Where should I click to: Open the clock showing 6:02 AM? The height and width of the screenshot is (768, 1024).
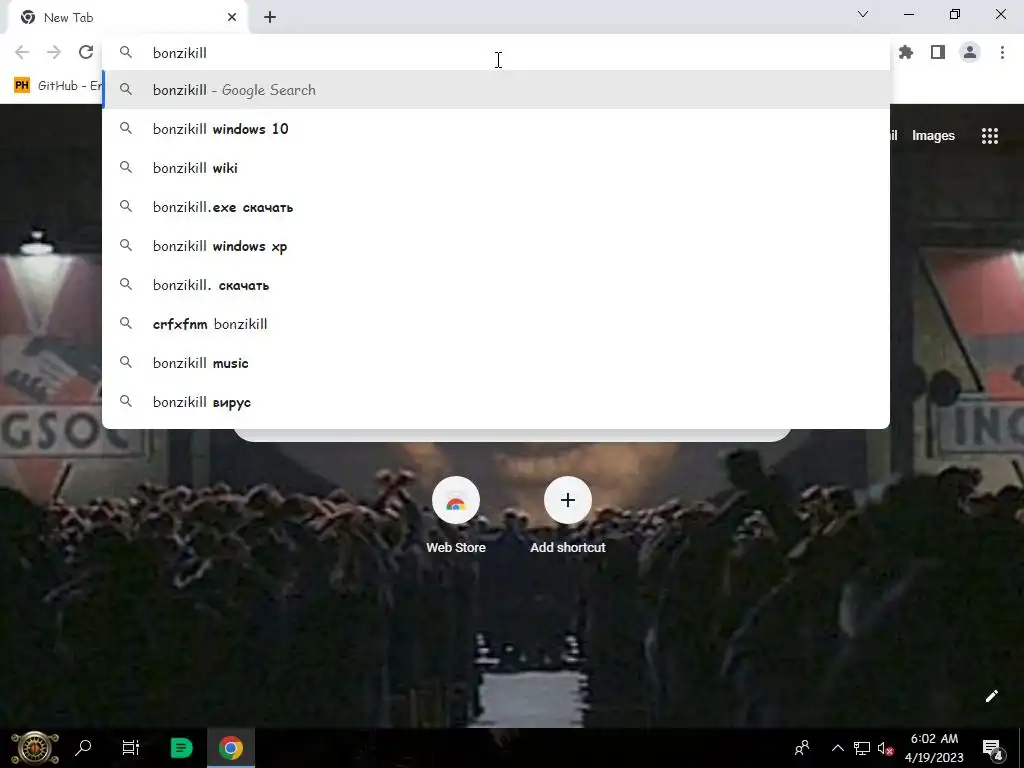pos(934,748)
